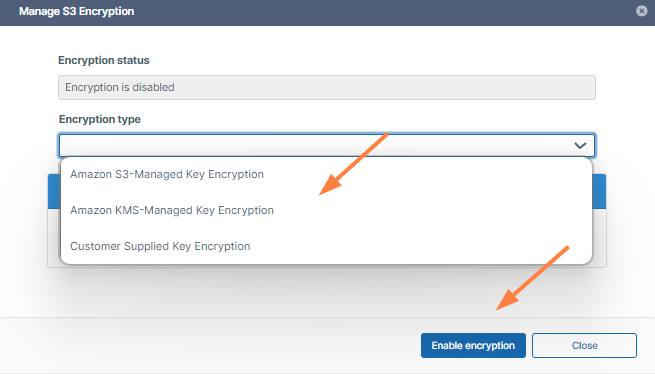This screenshot has width=655, height=374.
Task: Dismiss the dialog via the title bar X icon
Action: 642,11
